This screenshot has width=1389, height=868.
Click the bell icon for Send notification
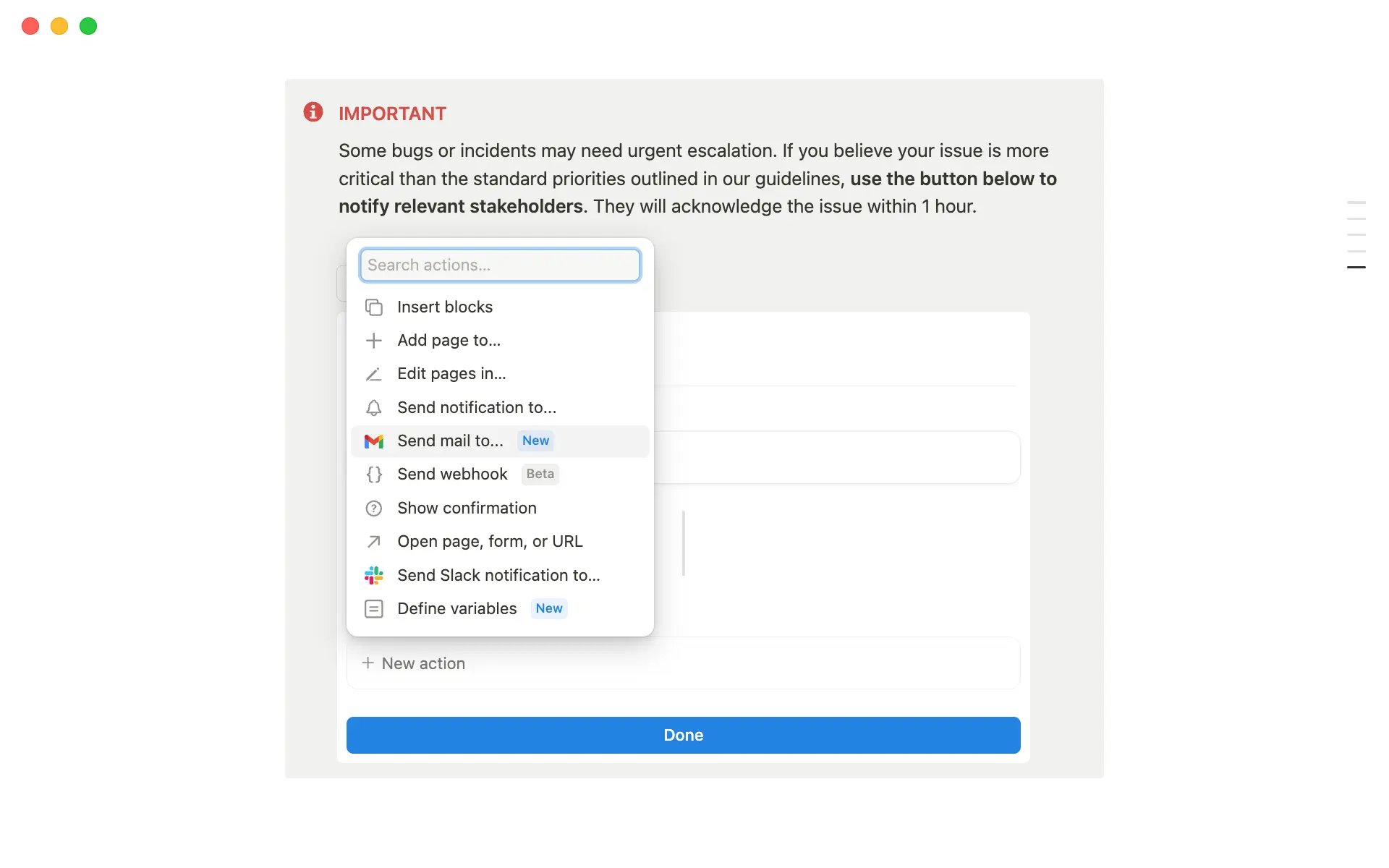pyautogui.click(x=373, y=408)
